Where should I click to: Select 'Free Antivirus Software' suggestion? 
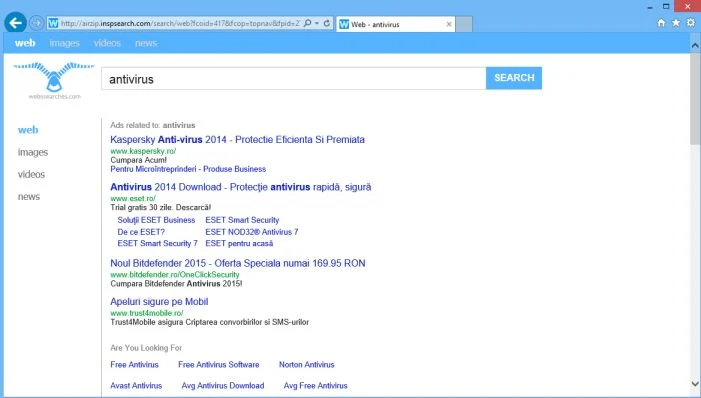click(219, 365)
